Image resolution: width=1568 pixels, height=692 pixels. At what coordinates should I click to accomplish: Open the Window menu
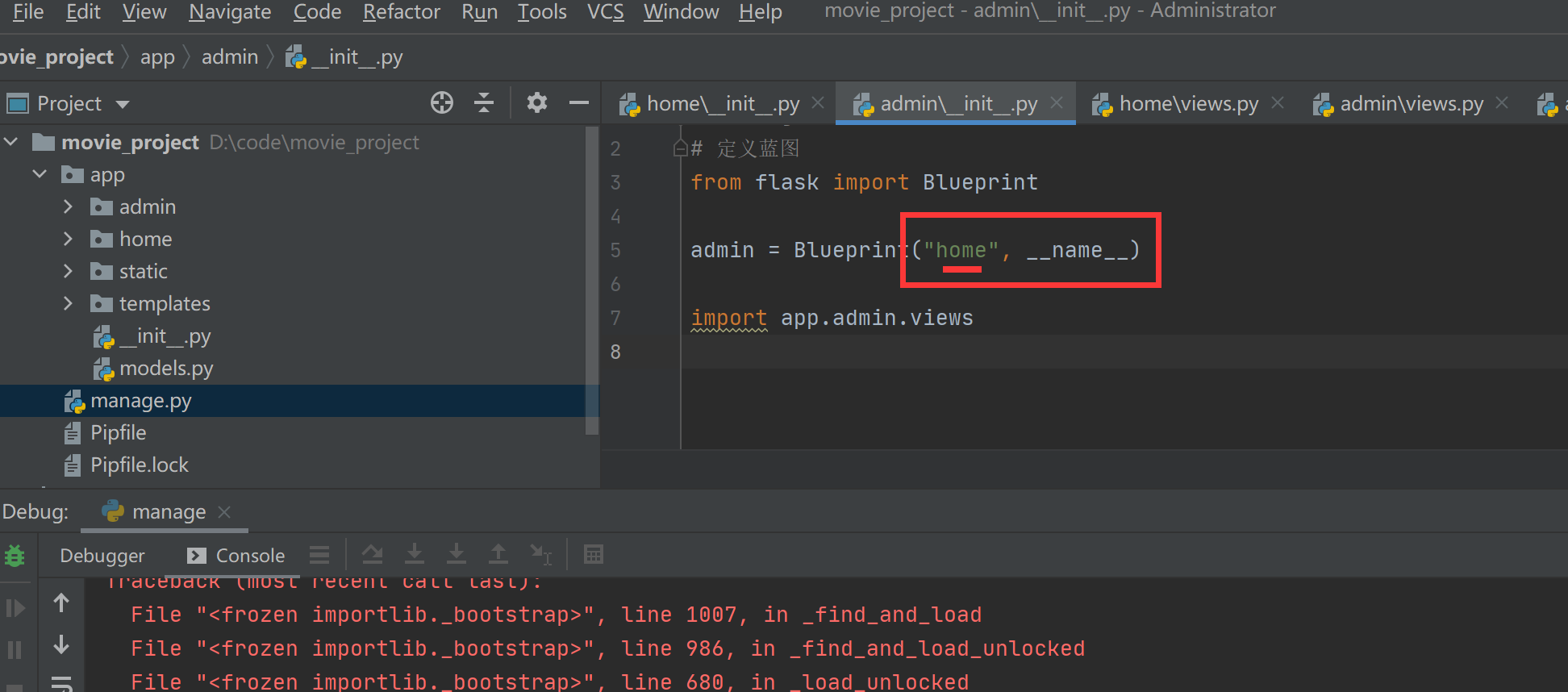(681, 11)
